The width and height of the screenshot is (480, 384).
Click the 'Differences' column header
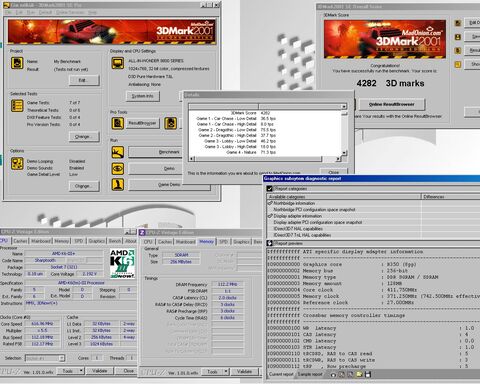(451, 197)
